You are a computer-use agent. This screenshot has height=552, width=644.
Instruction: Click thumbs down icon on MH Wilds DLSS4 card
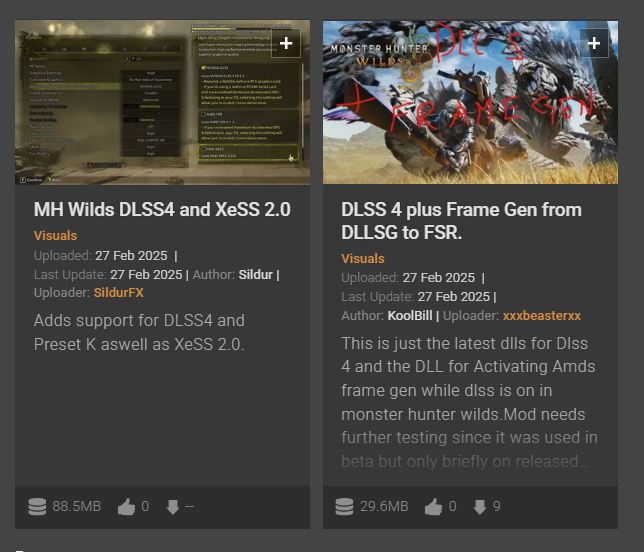click(x=173, y=507)
